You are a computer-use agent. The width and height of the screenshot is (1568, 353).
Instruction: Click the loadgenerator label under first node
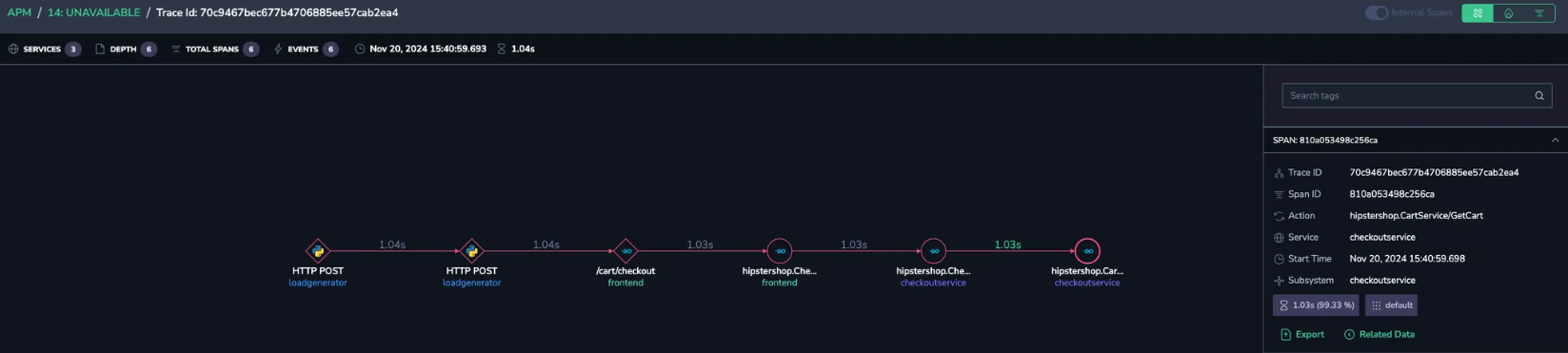(318, 284)
